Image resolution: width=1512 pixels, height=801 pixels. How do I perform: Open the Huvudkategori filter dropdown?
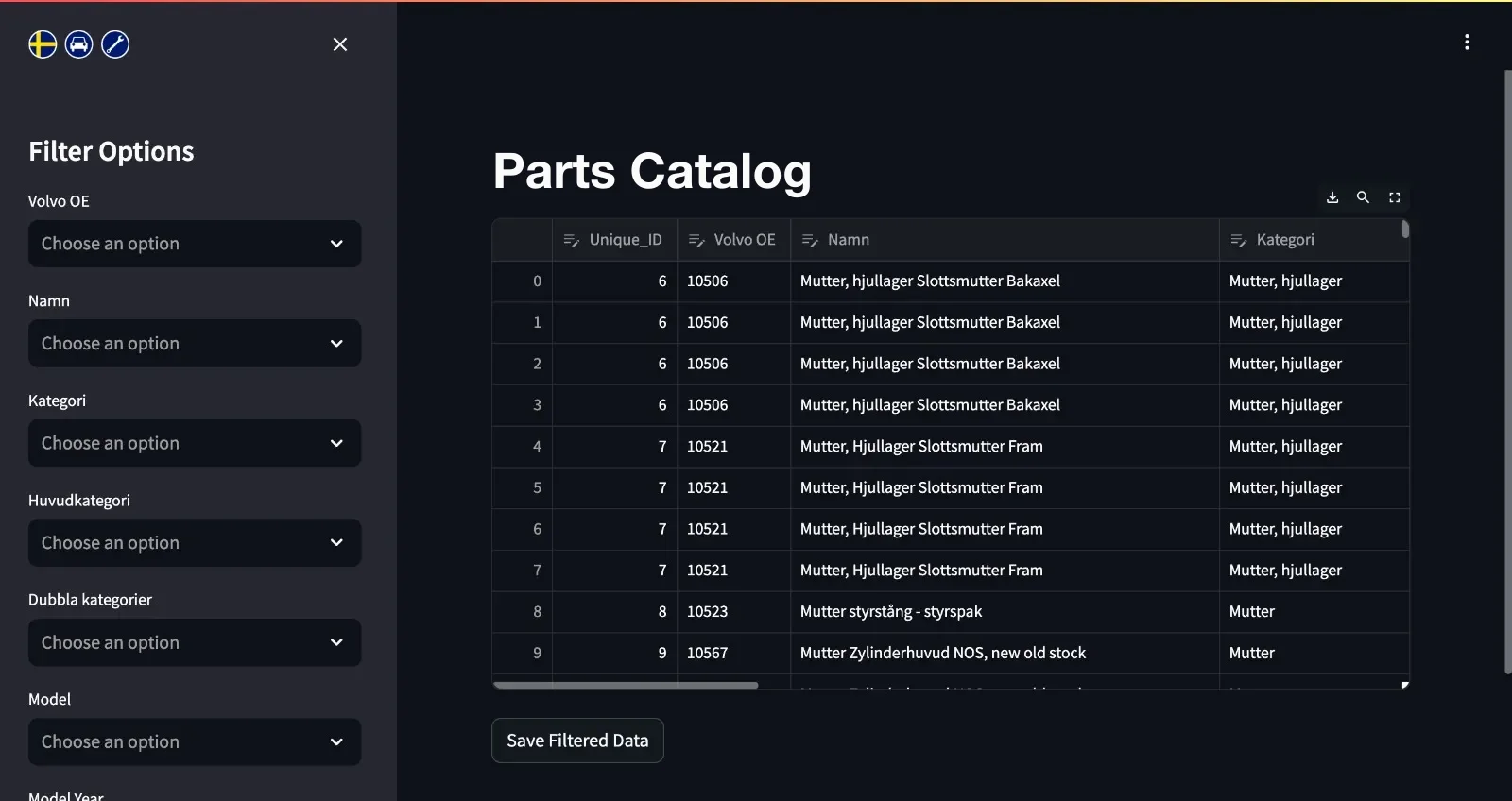(195, 543)
